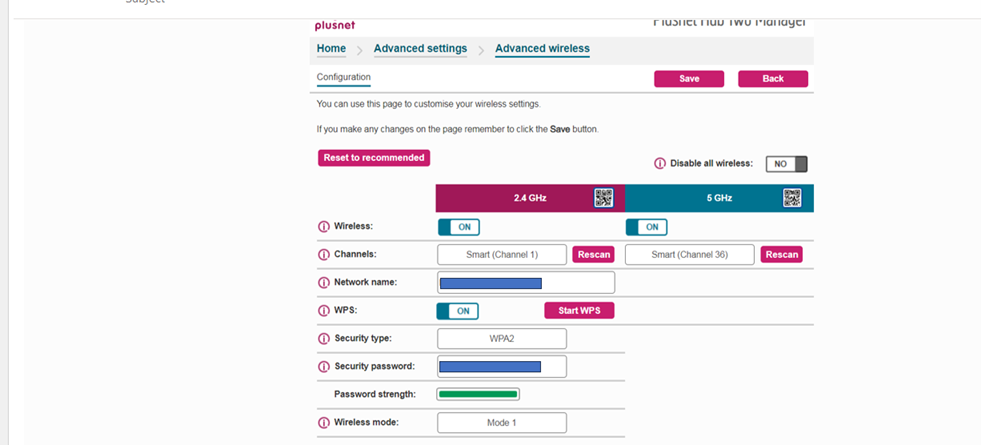Open the Security type WPA2 dropdown
Viewport: 981px width, 445px height.
502,339
